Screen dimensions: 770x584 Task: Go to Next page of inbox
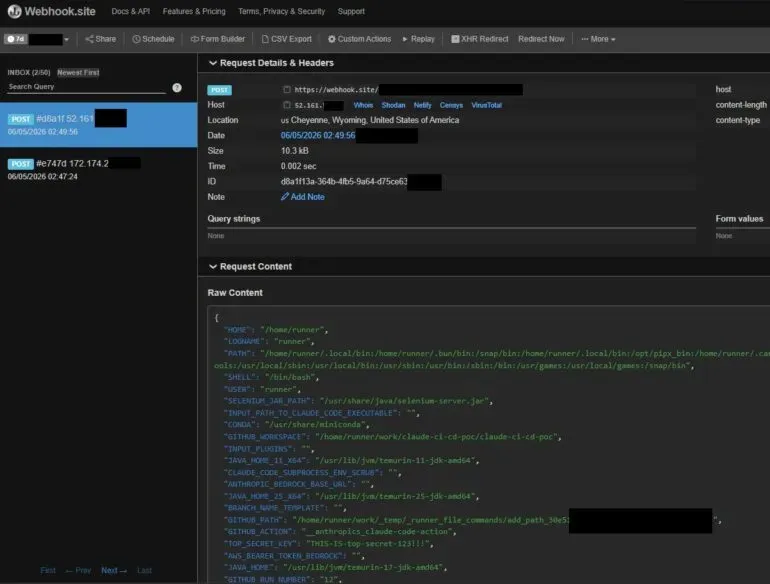(114, 570)
